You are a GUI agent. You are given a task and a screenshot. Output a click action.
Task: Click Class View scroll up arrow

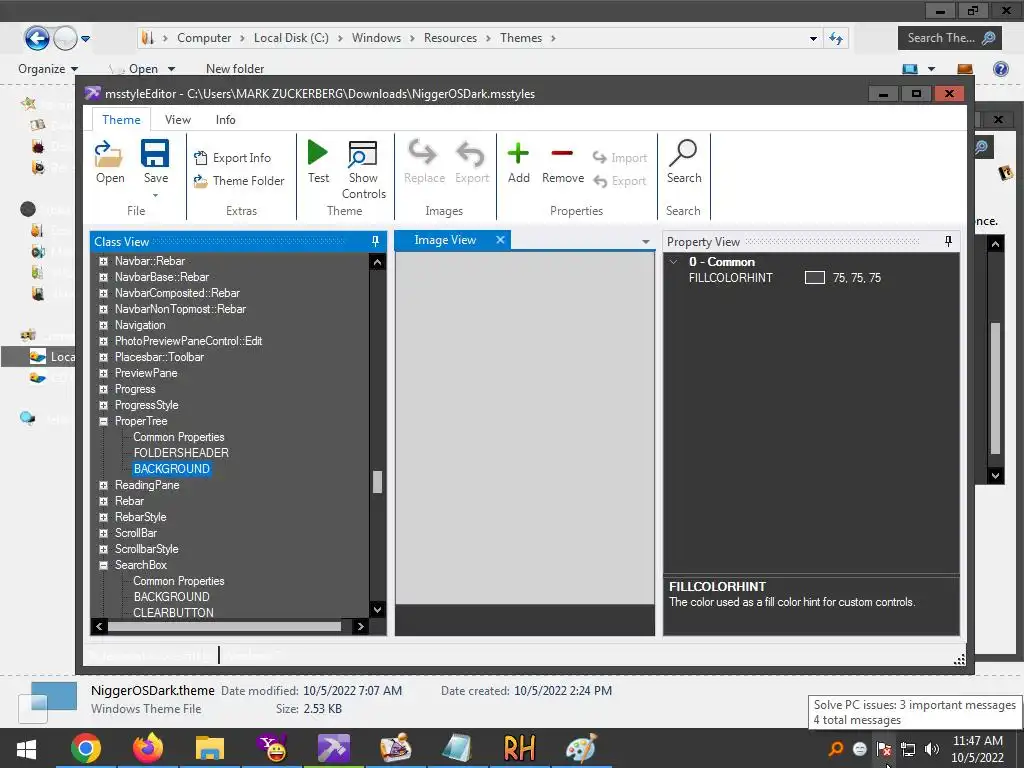[x=377, y=263]
